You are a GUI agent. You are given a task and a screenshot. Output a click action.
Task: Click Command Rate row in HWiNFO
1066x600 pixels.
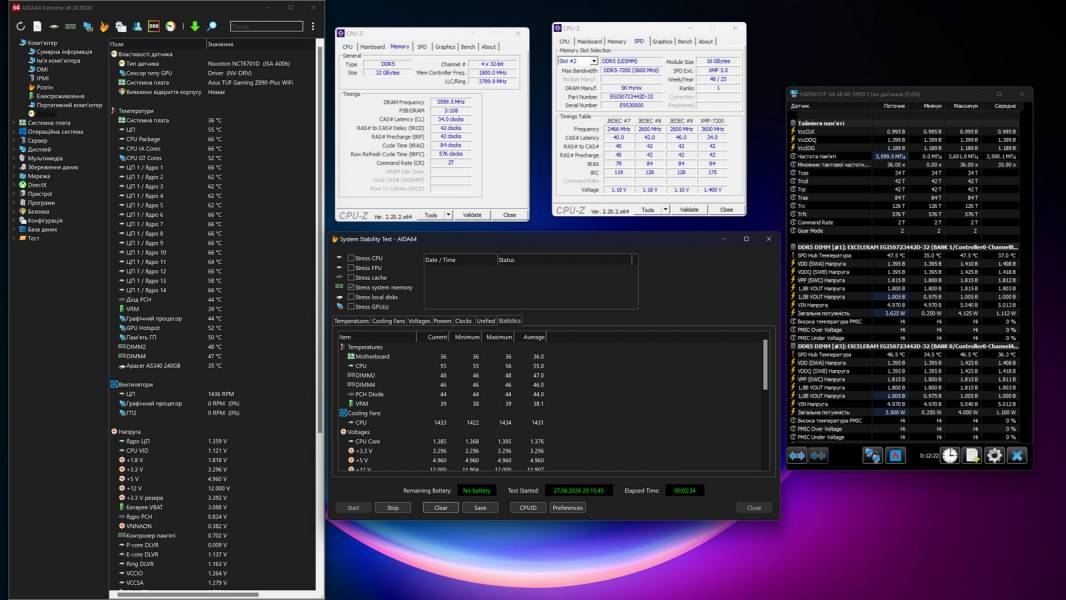[904, 222]
